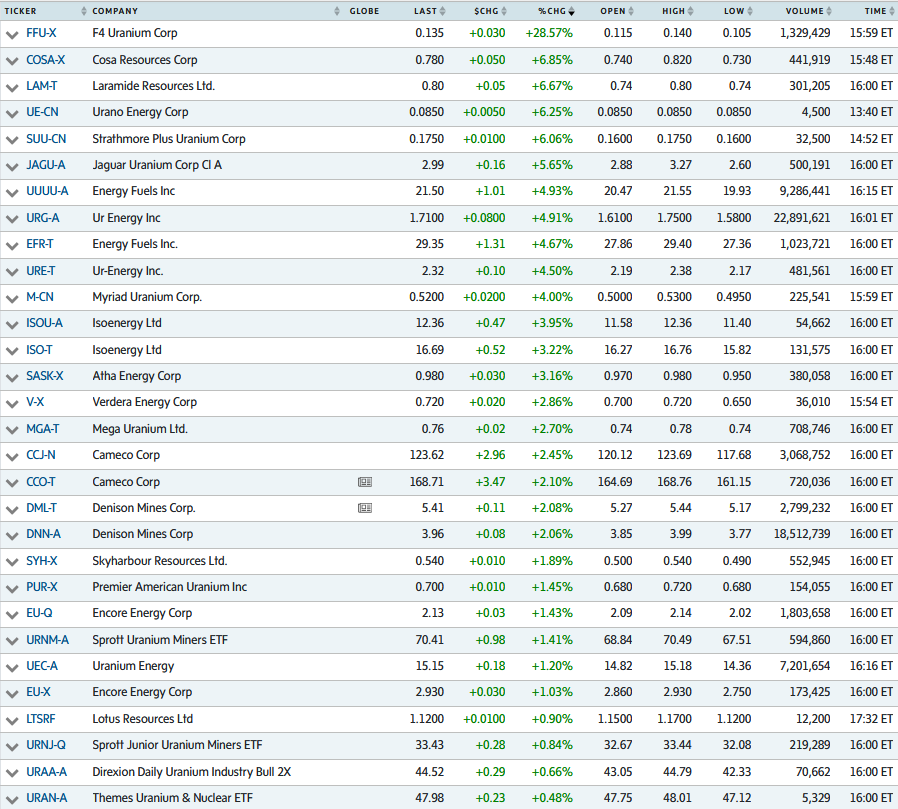The width and height of the screenshot is (898, 809).
Task: Open the URG-A ticker link
Action: (x=44, y=218)
